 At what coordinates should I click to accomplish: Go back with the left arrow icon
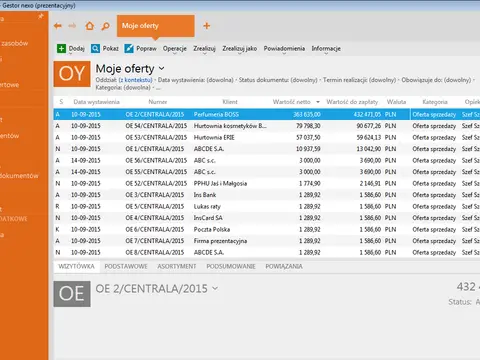click(58, 26)
